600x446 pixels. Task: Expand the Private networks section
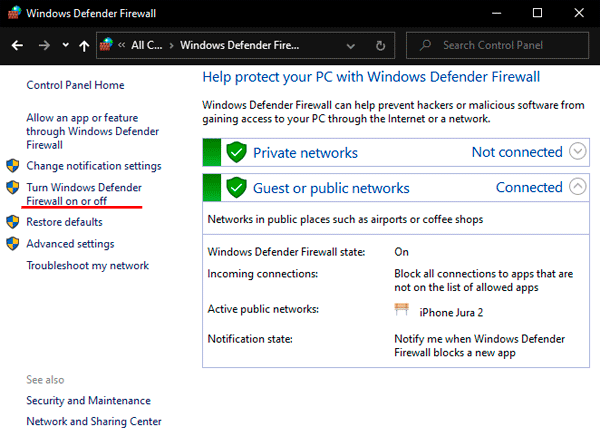click(577, 152)
